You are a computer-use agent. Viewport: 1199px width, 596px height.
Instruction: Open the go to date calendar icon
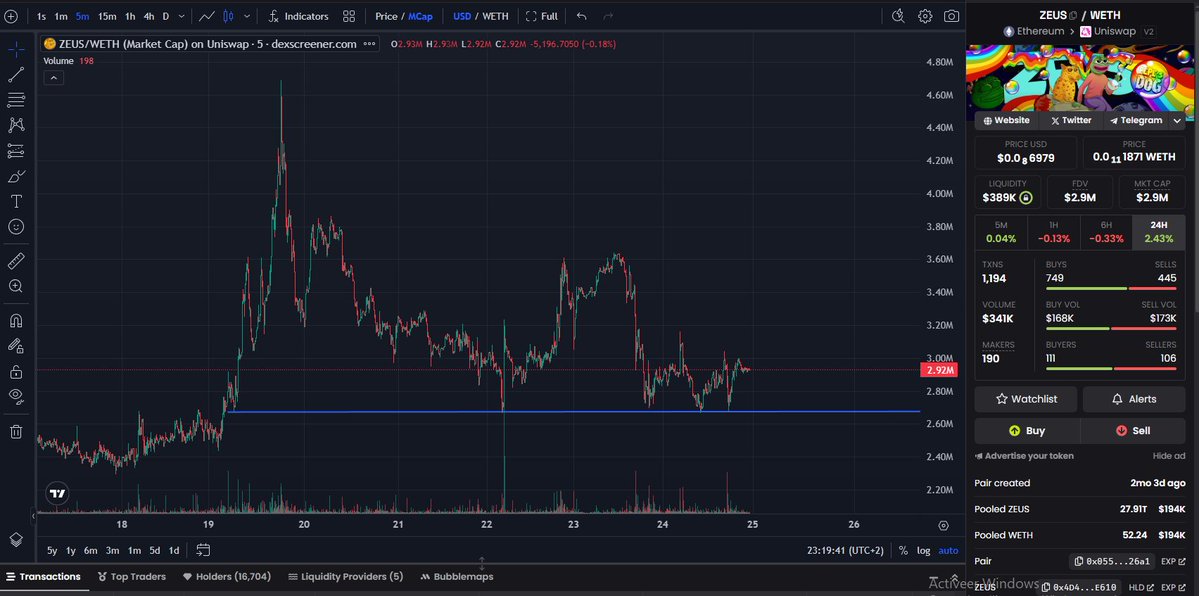click(x=203, y=550)
